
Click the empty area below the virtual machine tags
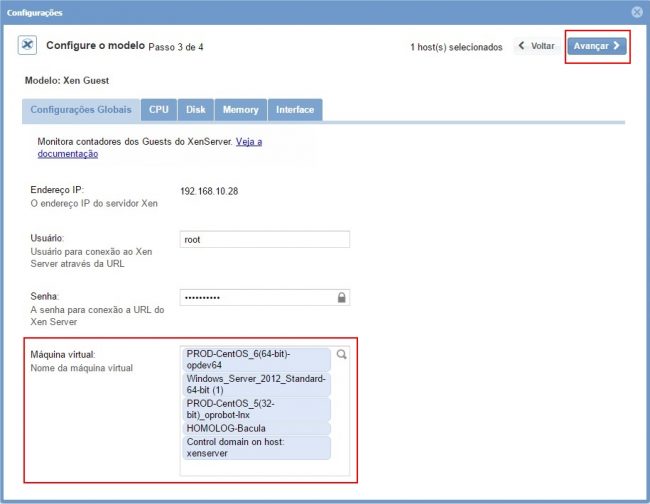tap(264, 467)
